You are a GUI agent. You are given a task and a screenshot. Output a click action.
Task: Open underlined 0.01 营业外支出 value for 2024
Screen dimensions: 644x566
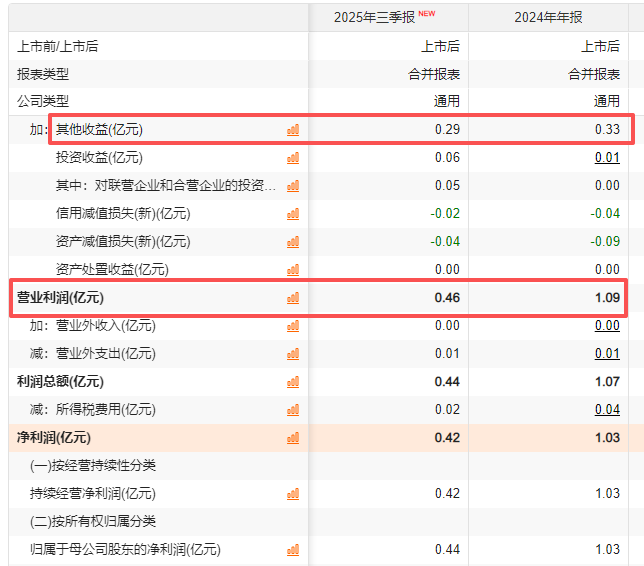point(607,353)
